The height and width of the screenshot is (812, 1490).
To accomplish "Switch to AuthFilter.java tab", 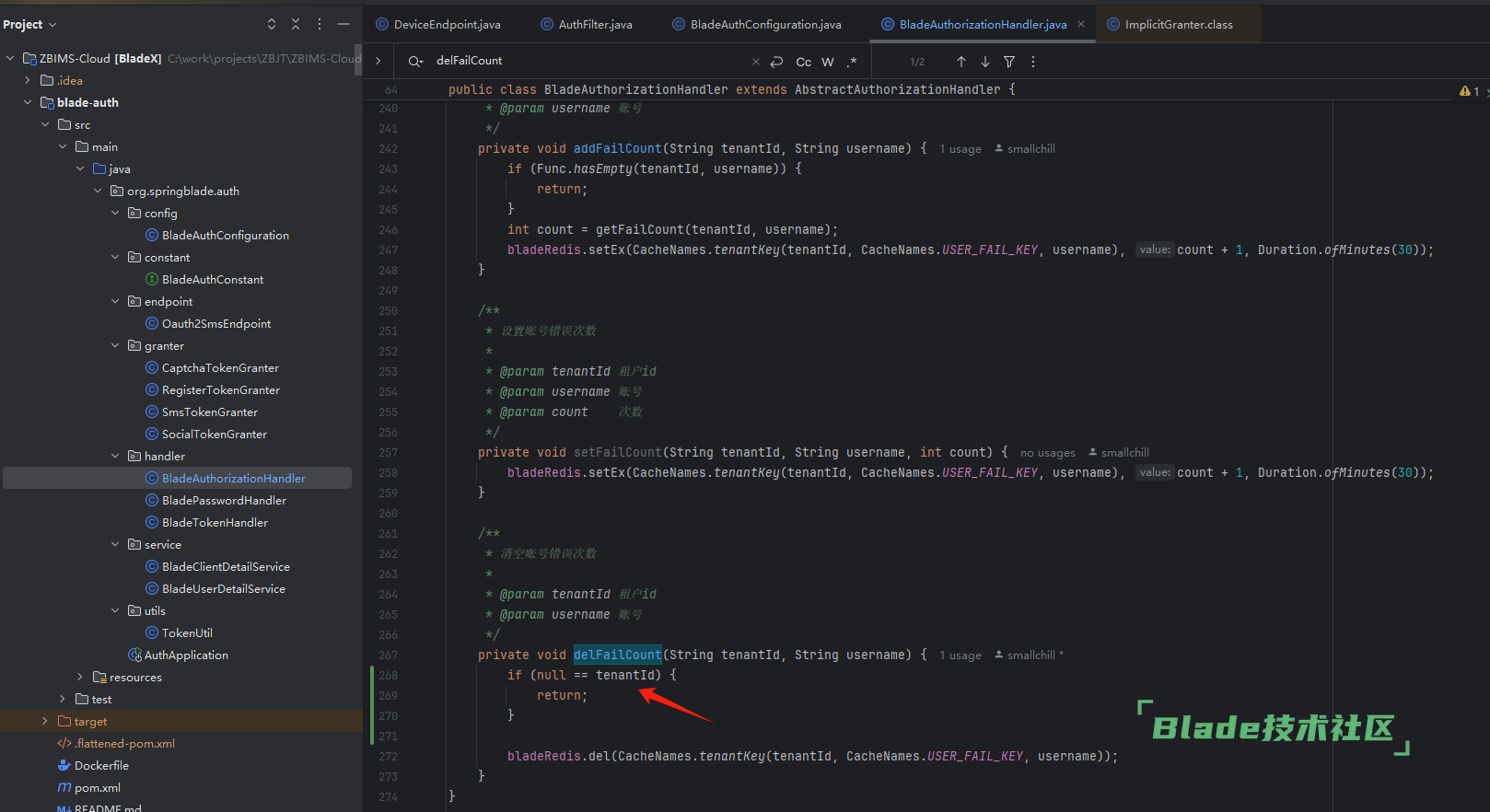I will point(587,25).
